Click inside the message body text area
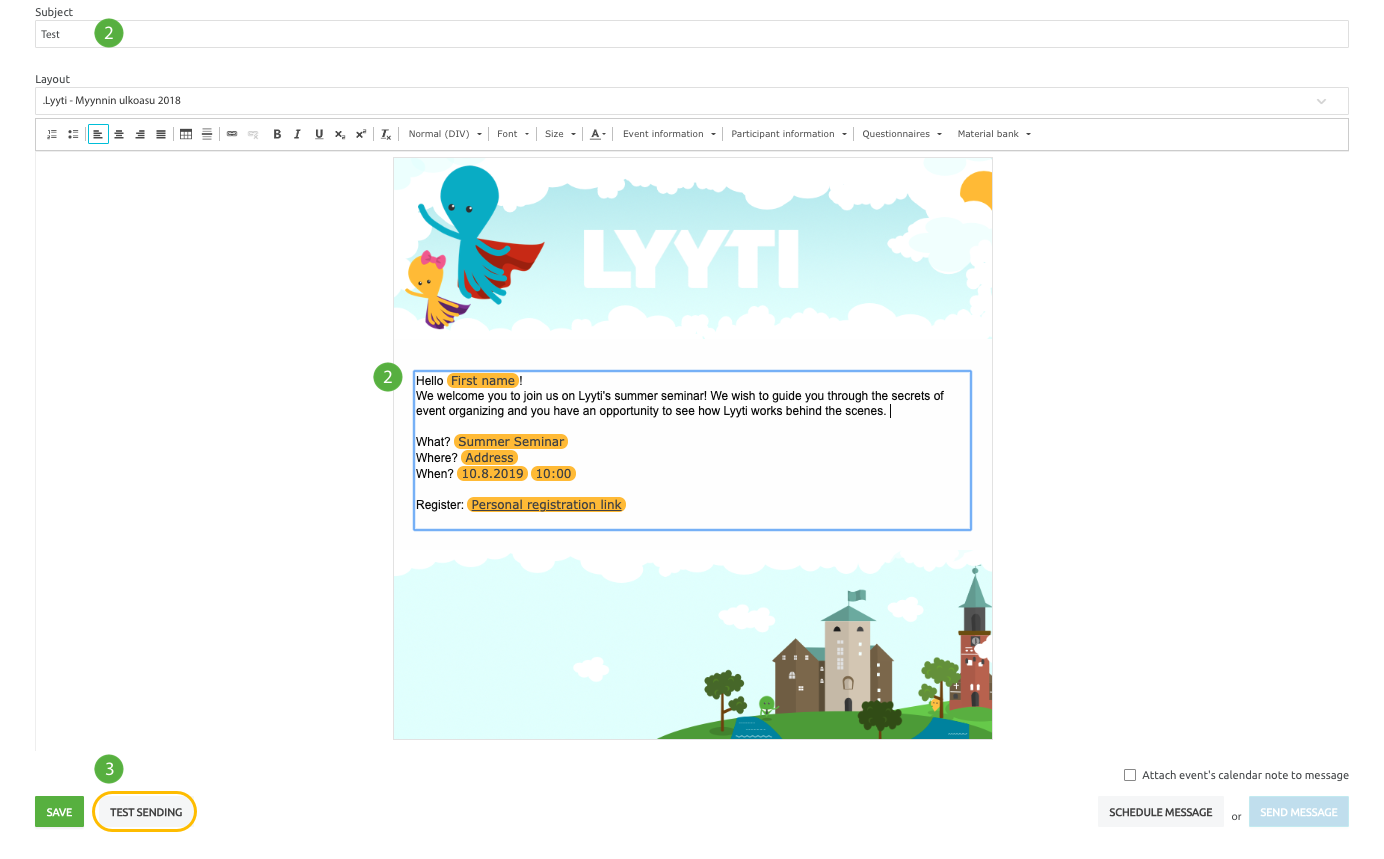The height and width of the screenshot is (859, 1384). (692, 450)
